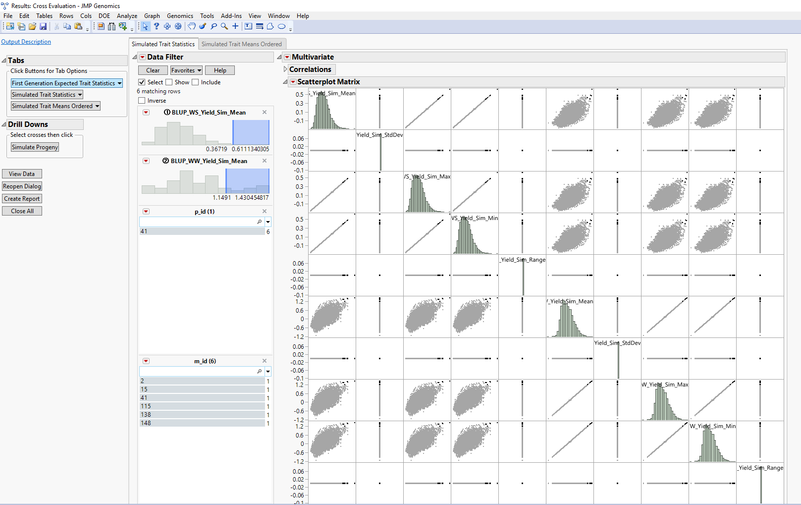Open the Output Description link

coord(26,42)
